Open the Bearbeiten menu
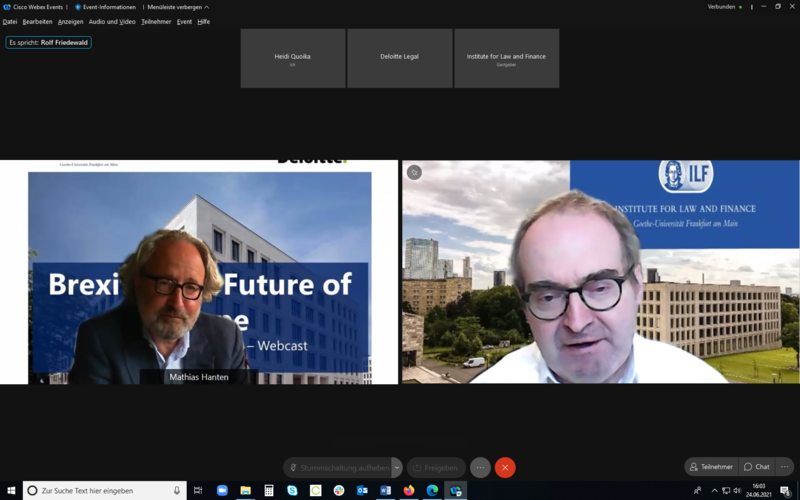The width and height of the screenshot is (800, 500). pos(37,21)
